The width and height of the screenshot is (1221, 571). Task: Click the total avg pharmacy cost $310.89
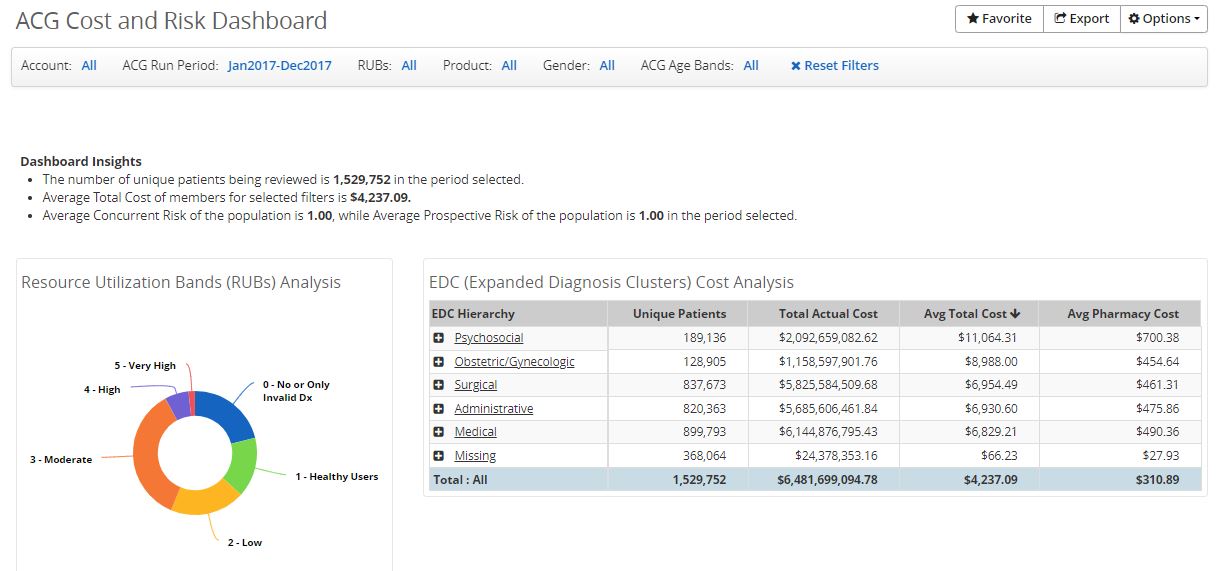[1157, 480]
